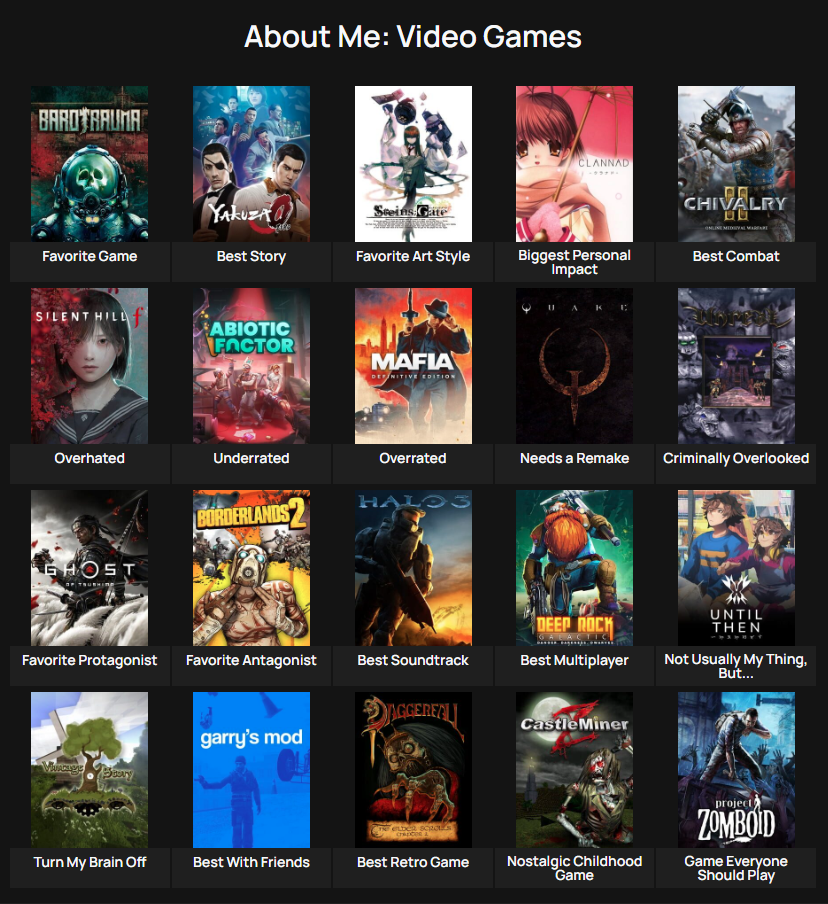Open the Steins;Gate cover image
The height and width of the screenshot is (904, 828).
point(413,164)
